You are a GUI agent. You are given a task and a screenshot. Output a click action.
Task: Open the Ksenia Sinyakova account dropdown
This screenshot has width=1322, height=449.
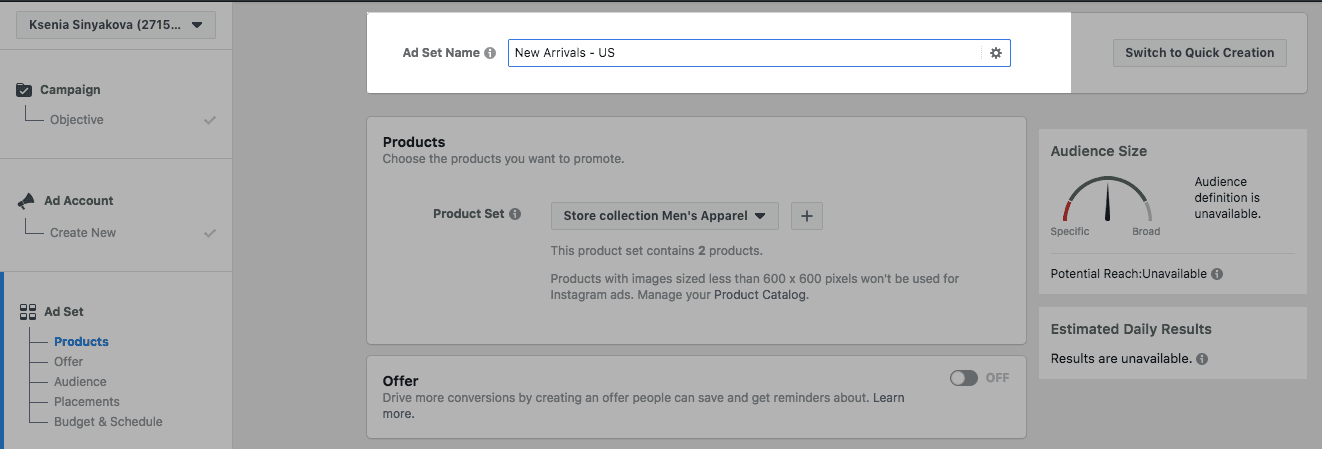[116, 25]
